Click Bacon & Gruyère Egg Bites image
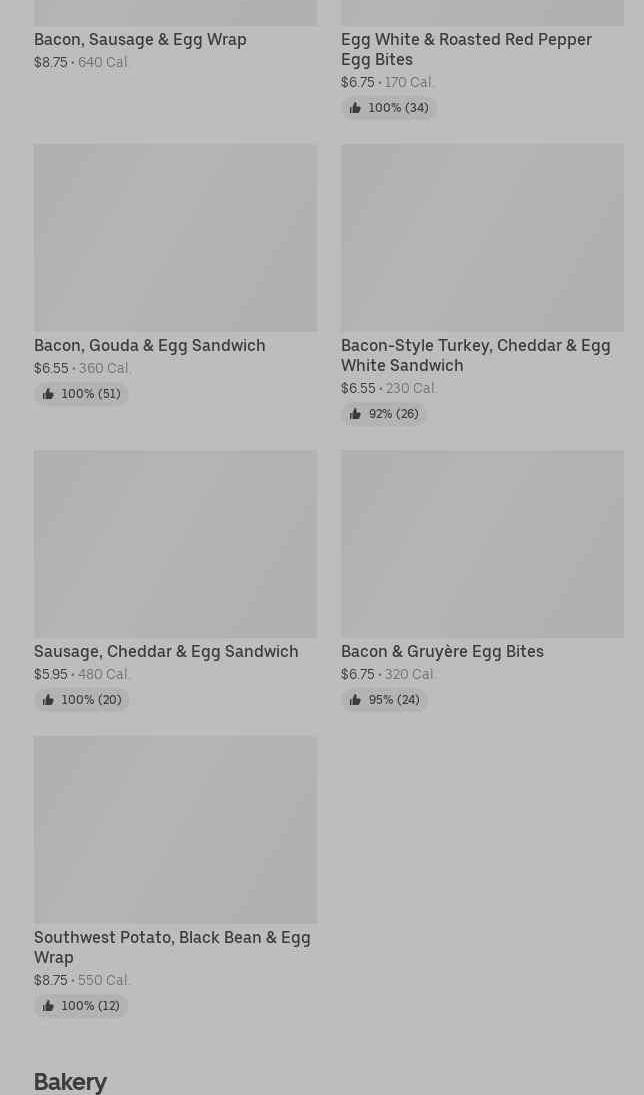The image size is (644, 1095). (482, 544)
